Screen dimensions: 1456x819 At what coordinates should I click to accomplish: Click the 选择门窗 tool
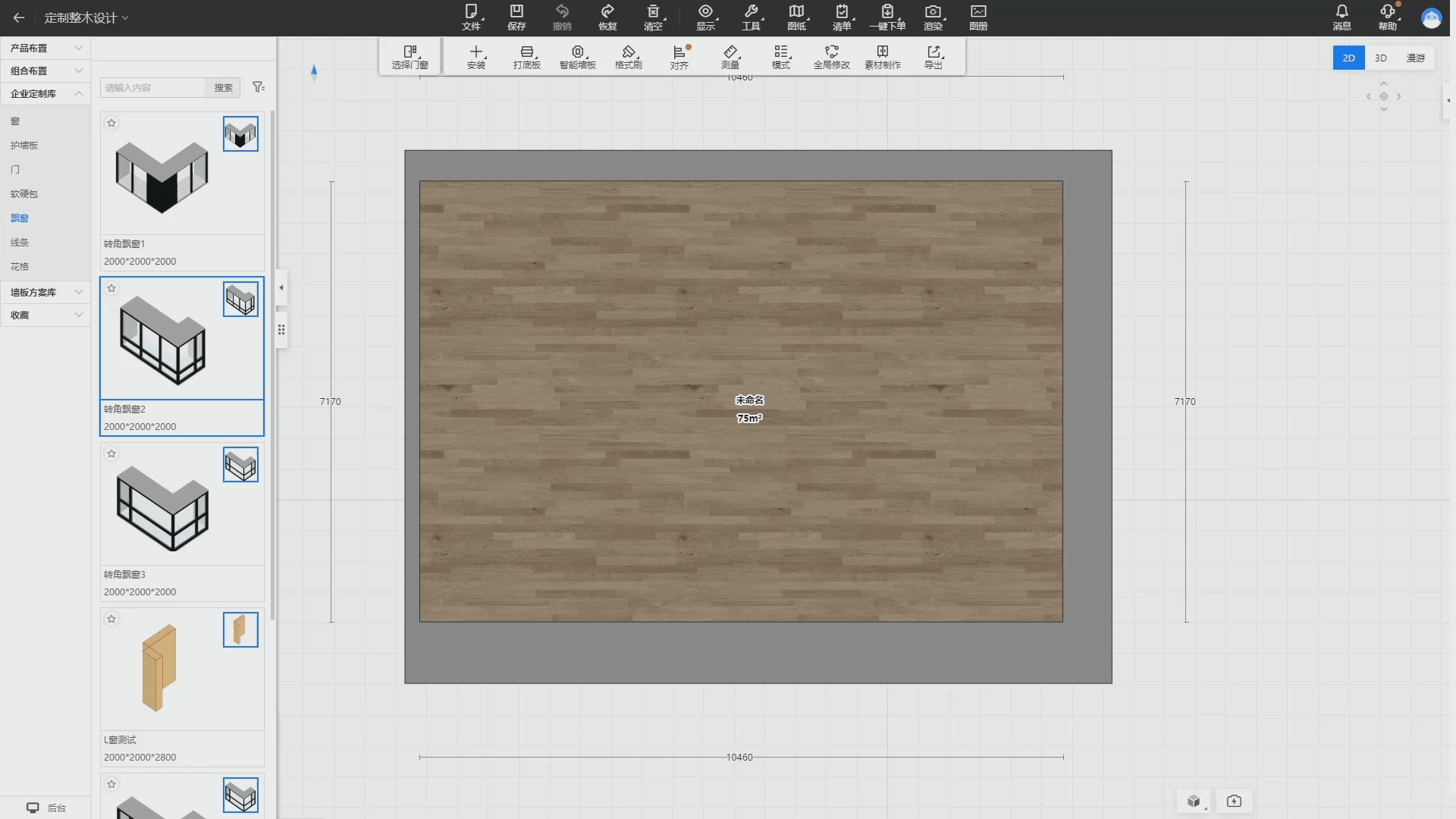point(410,57)
